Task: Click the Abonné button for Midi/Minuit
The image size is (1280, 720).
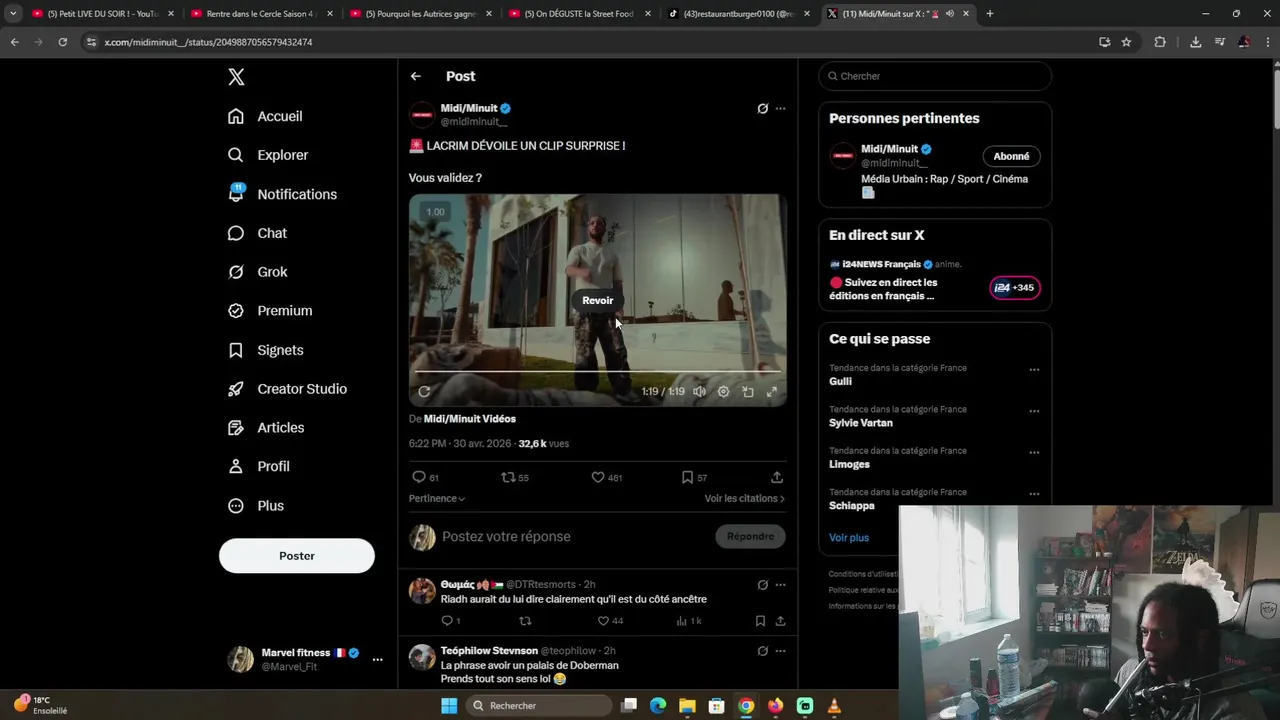Action: click(x=1012, y=156)
